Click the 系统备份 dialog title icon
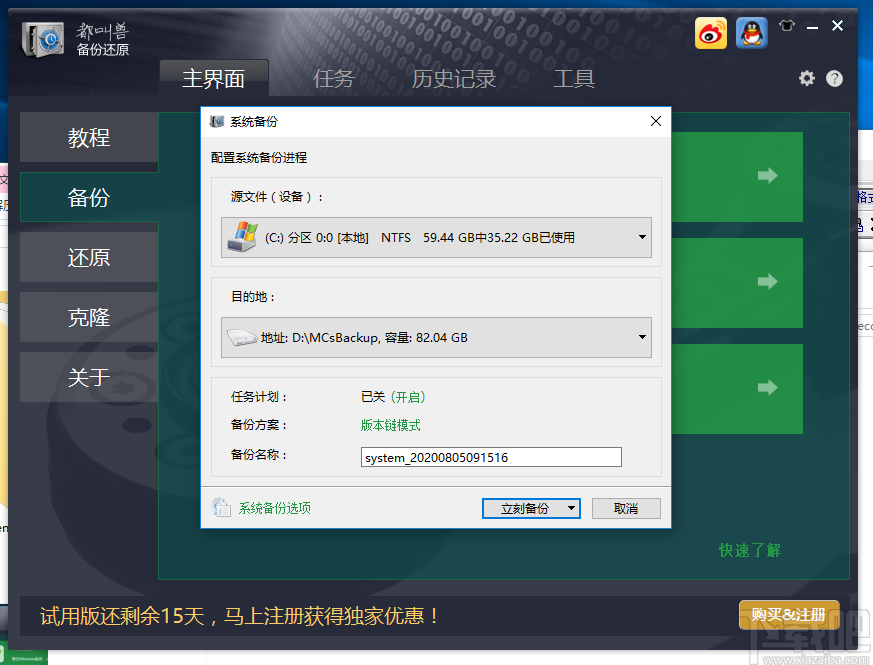This screenshot has width=873, height=665. click(217, 121)
